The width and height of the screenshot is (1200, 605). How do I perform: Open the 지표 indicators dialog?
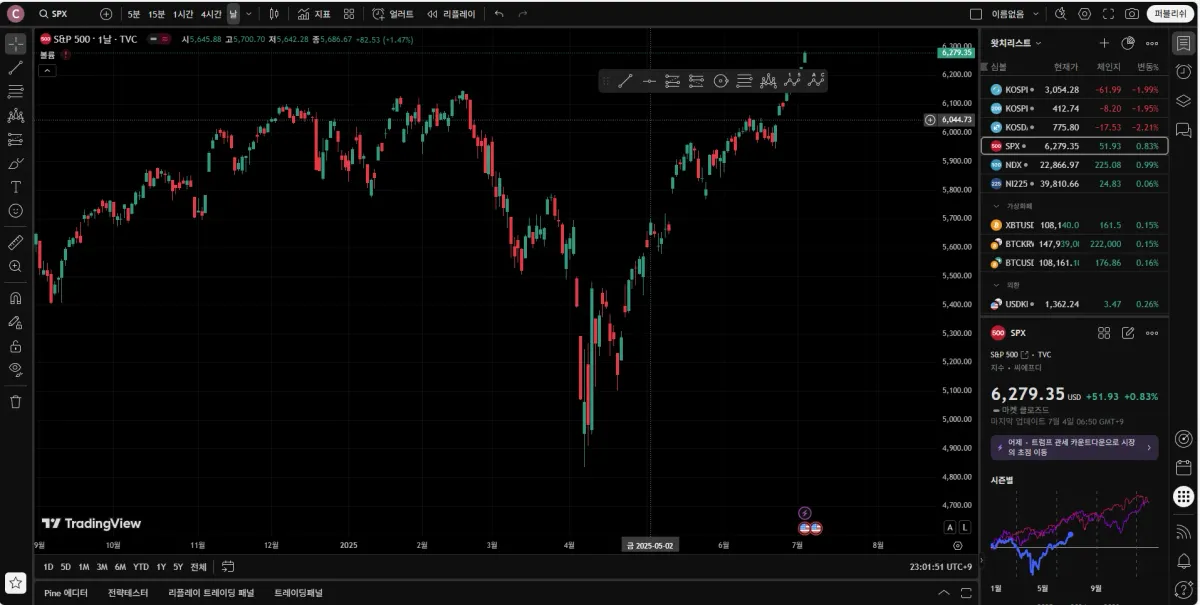coord(314,14)
